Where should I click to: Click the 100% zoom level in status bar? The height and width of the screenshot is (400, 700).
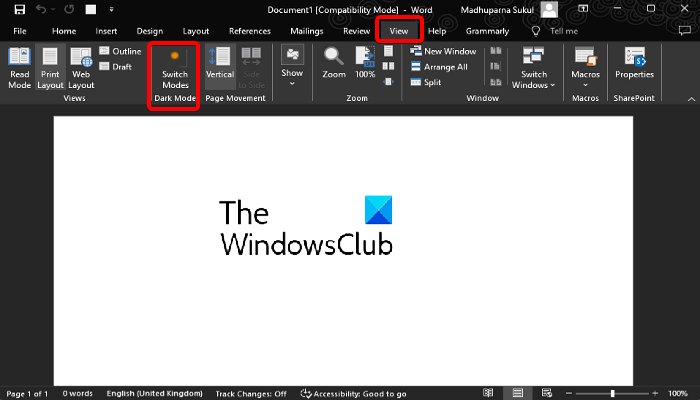pos(678,394)
